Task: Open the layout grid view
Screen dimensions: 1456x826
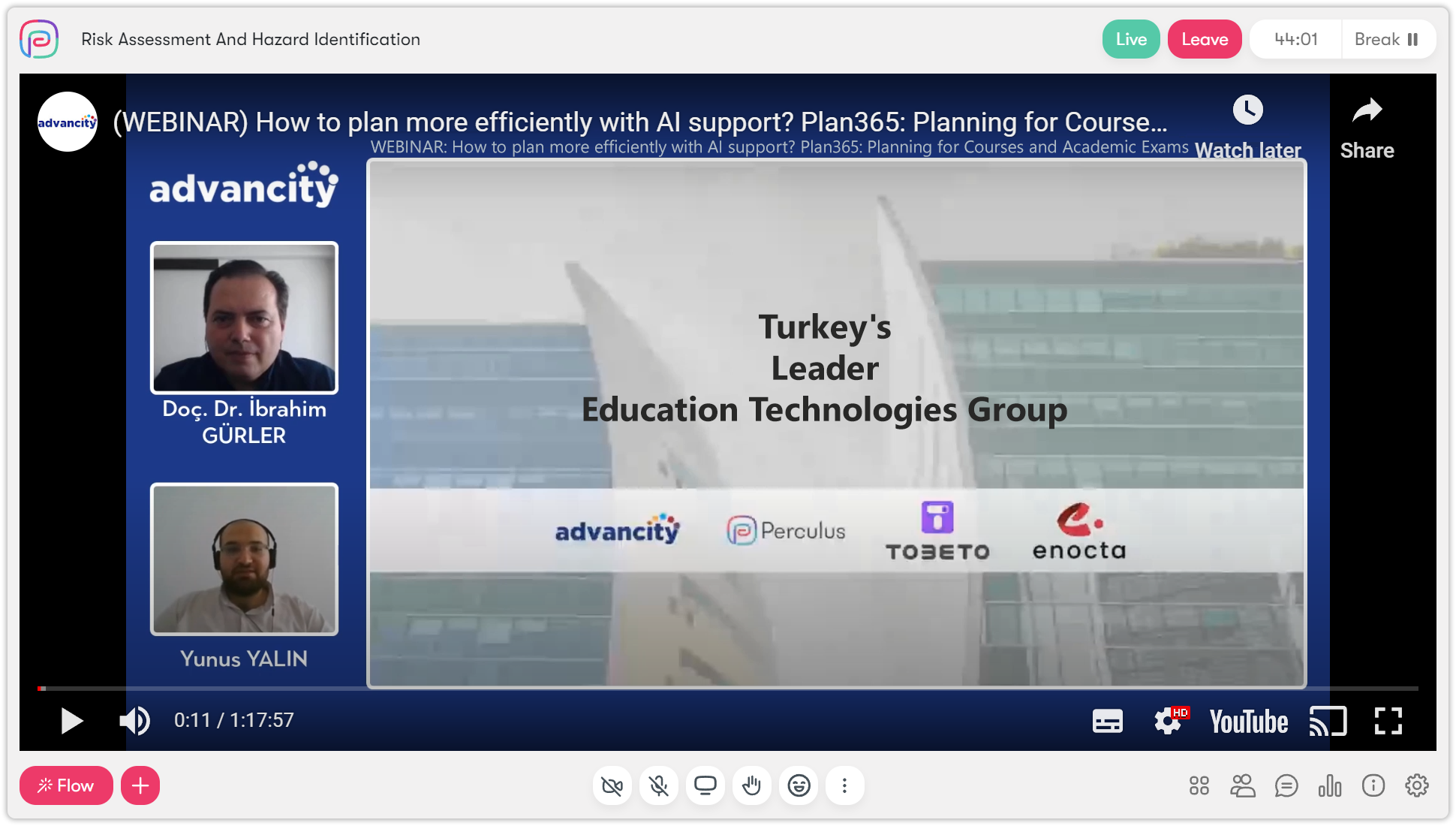Action: tap(1199, 785)
